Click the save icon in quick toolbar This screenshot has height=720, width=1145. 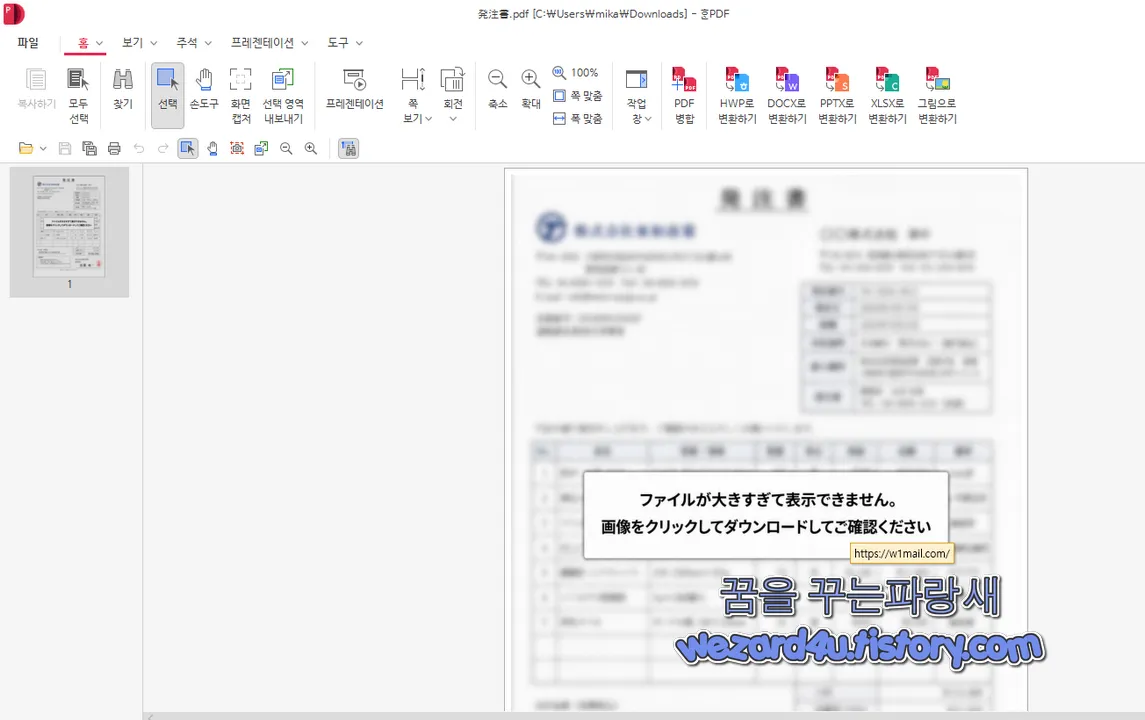(x=65, y=148)
